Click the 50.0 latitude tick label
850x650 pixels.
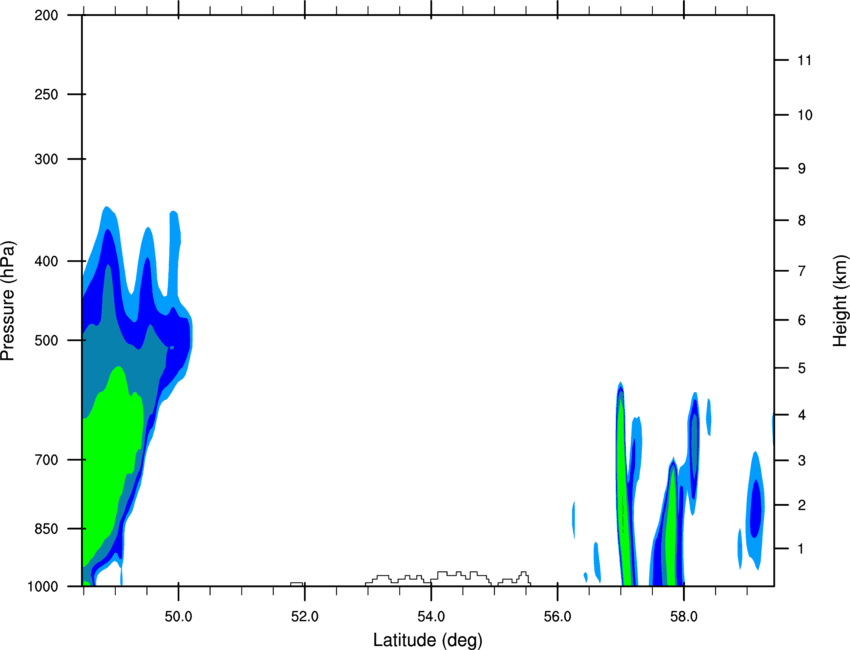(178, 617)
